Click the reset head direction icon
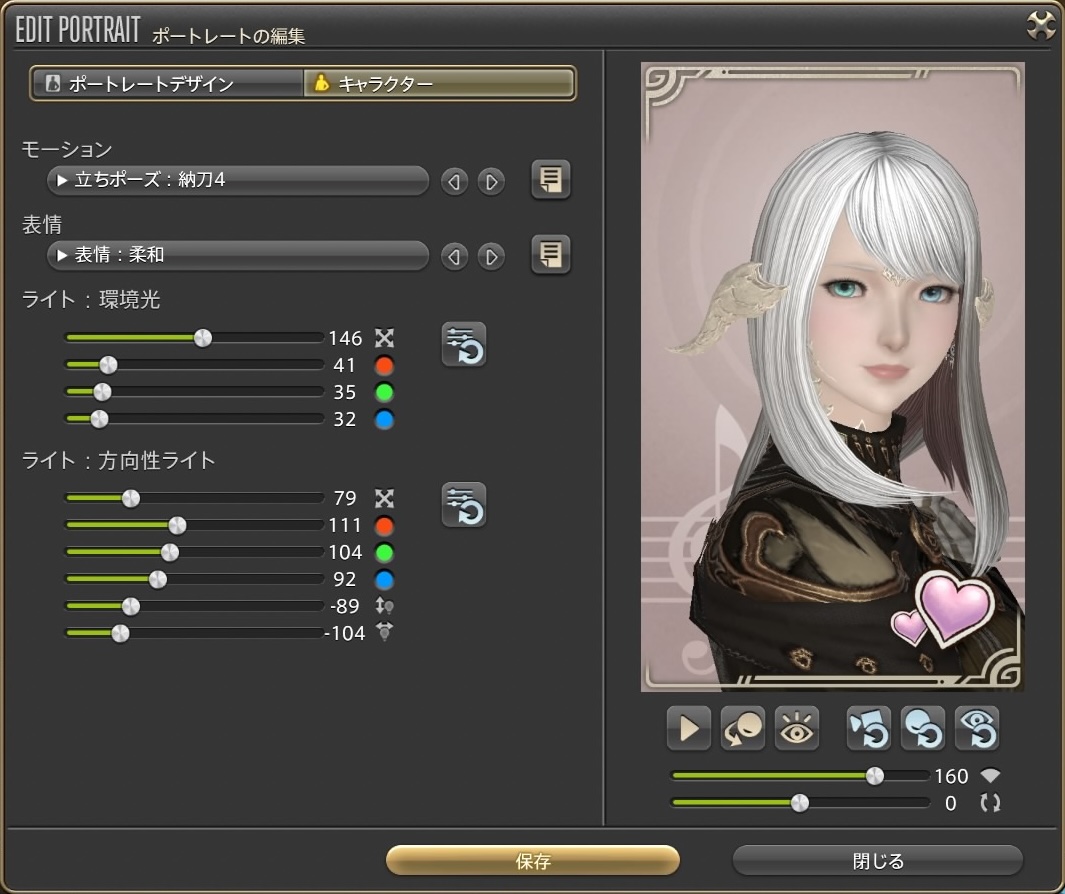 click(923, 729)
